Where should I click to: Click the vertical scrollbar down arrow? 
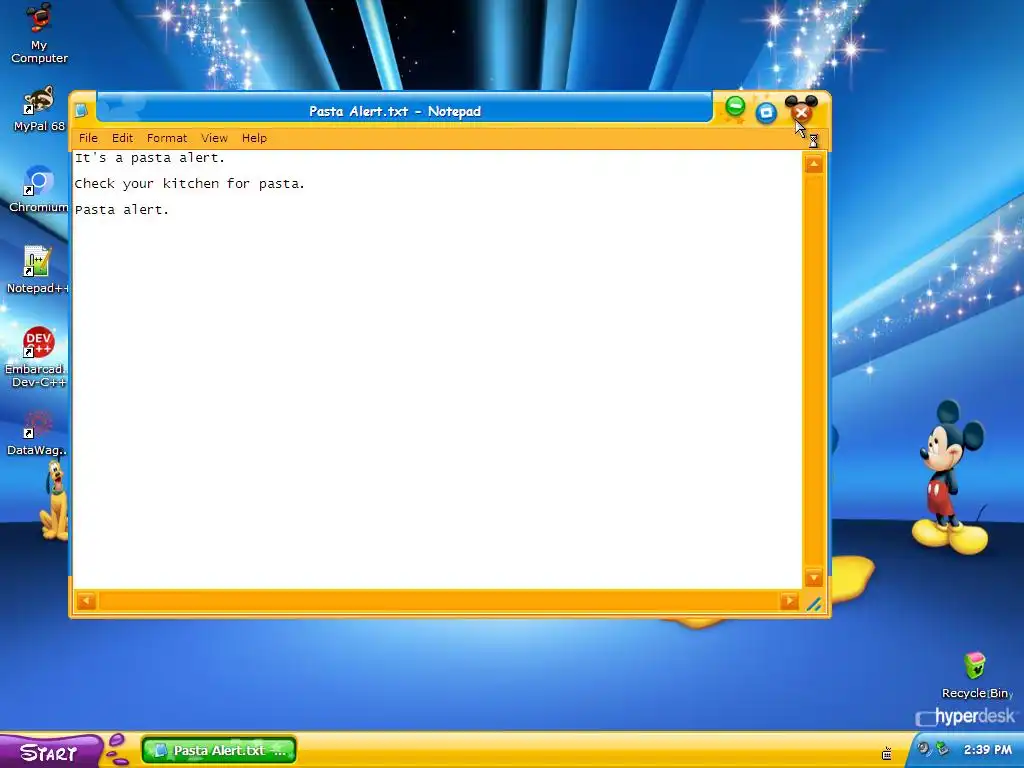pyautogui.click(x=814, y=578)
